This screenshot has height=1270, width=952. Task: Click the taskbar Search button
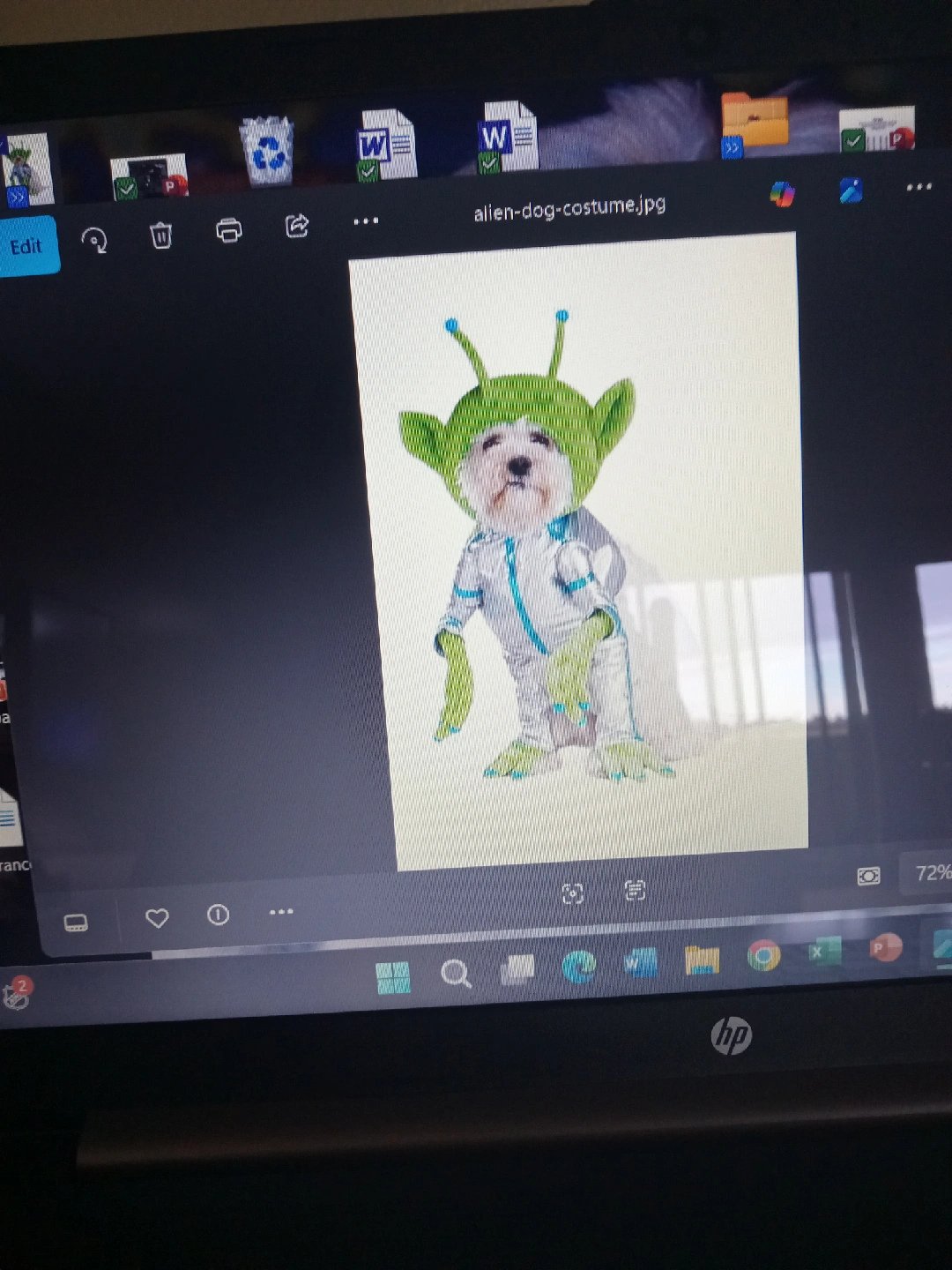[x=456, y=974]
